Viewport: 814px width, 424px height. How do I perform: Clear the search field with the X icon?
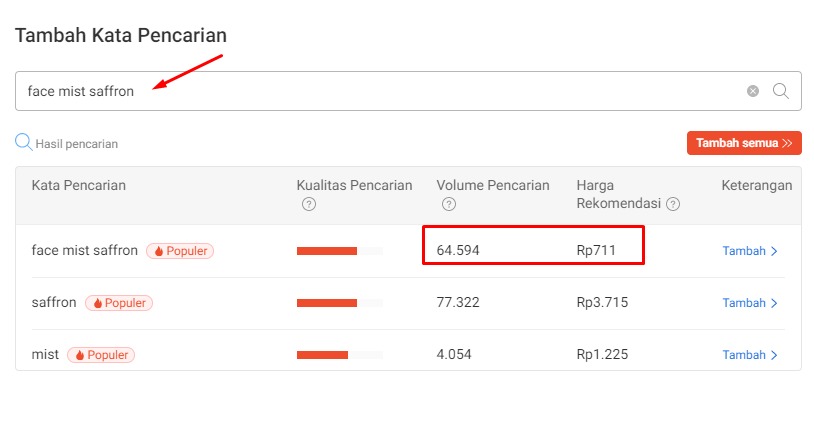753,91
